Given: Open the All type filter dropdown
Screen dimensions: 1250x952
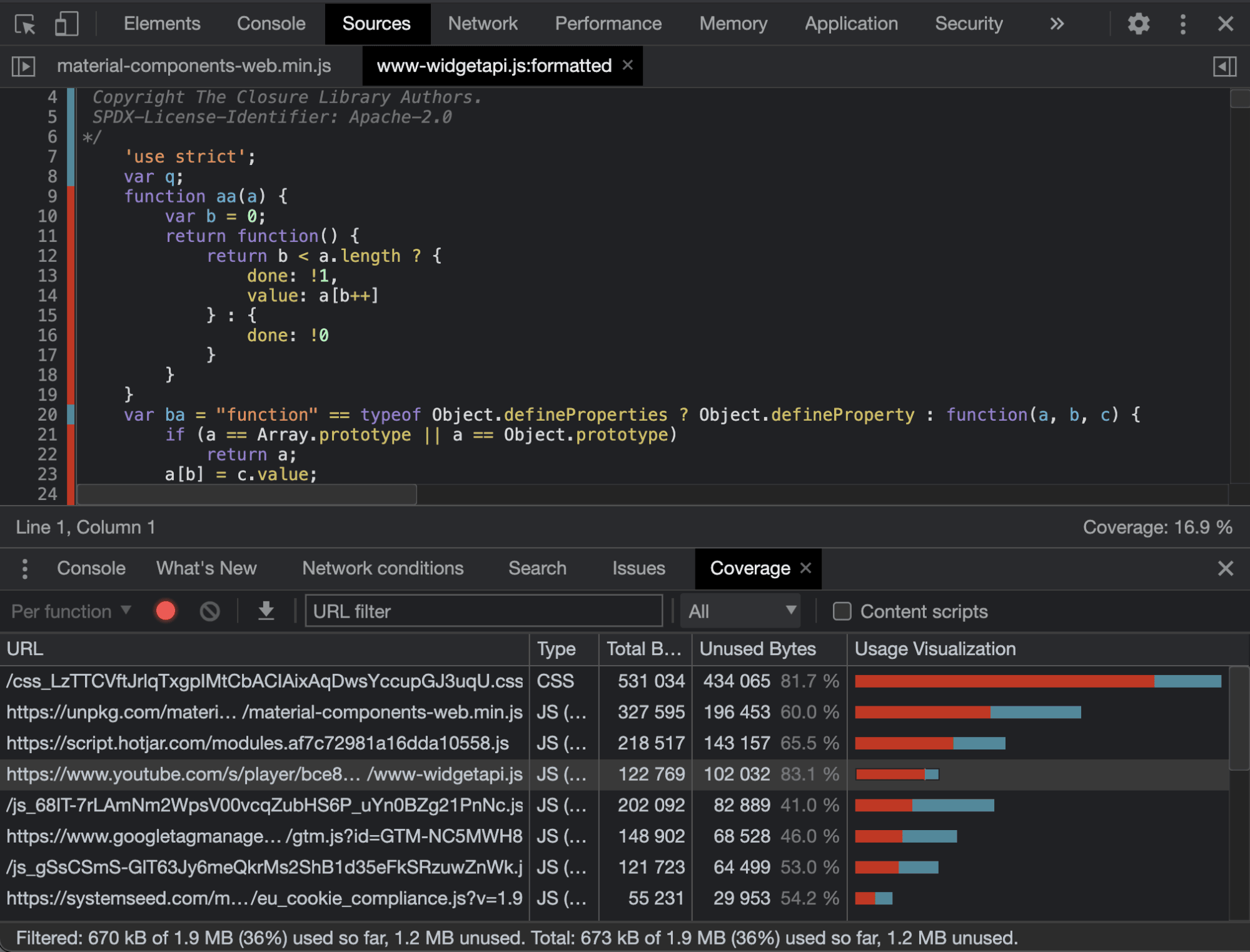Looking at the screenshot, I should pyautogui.click(x=742, y=611).
